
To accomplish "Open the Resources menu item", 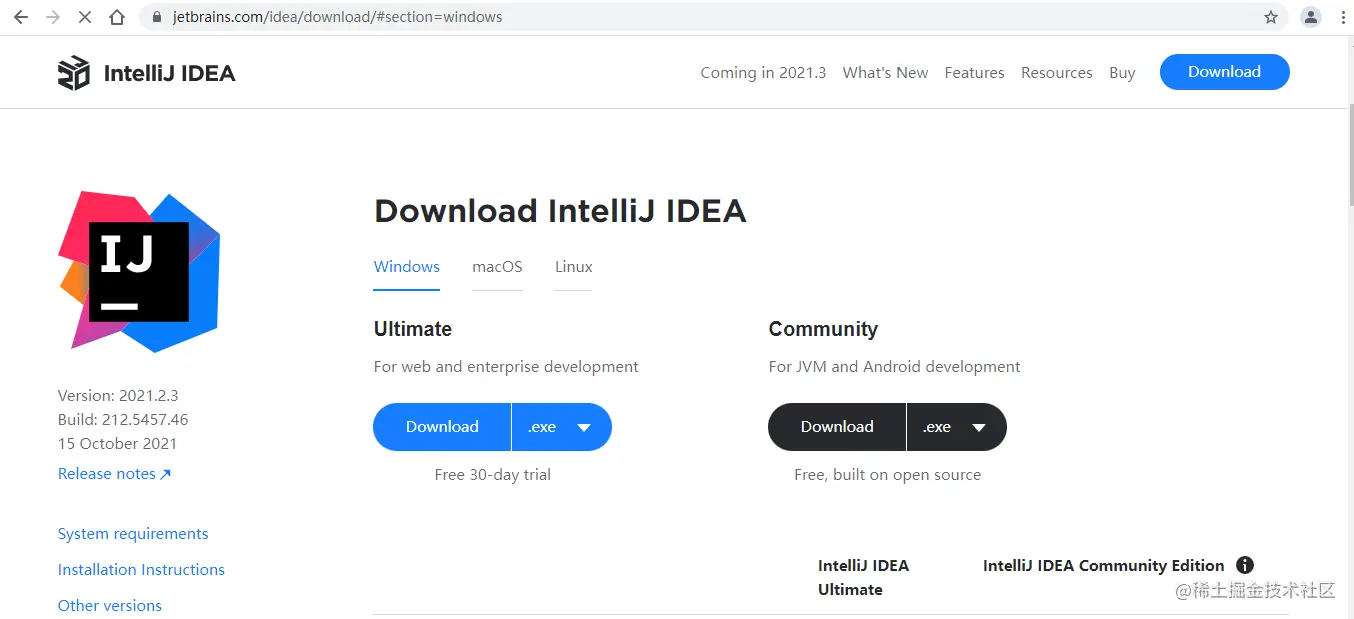I will [1056, 73].
